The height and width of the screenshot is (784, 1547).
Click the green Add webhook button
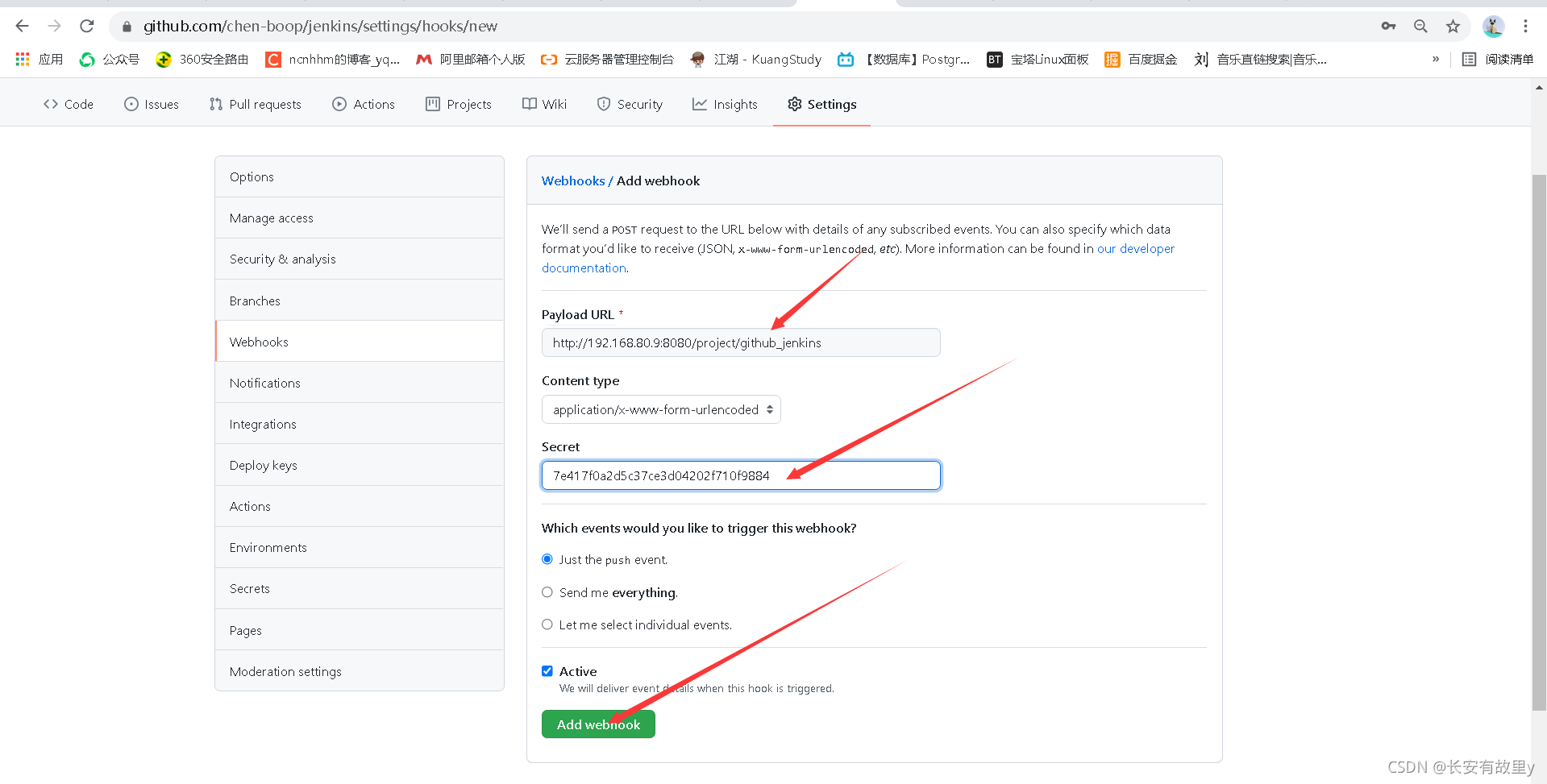pos(598,724)
